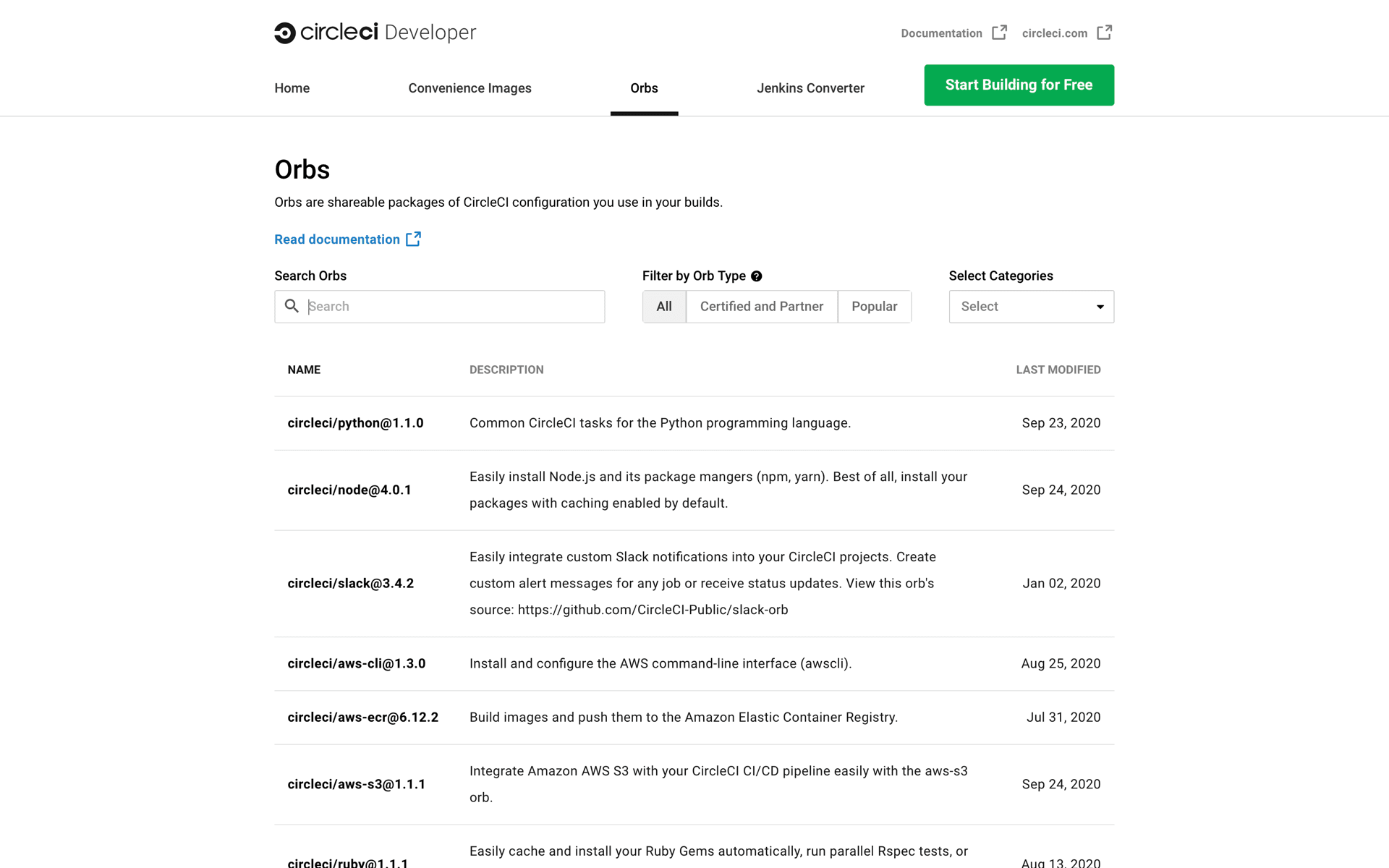Screen dimensions: 1389x868
Task: Open the circleci/node@4.0.1 orb
Action: tap(349, 490)
